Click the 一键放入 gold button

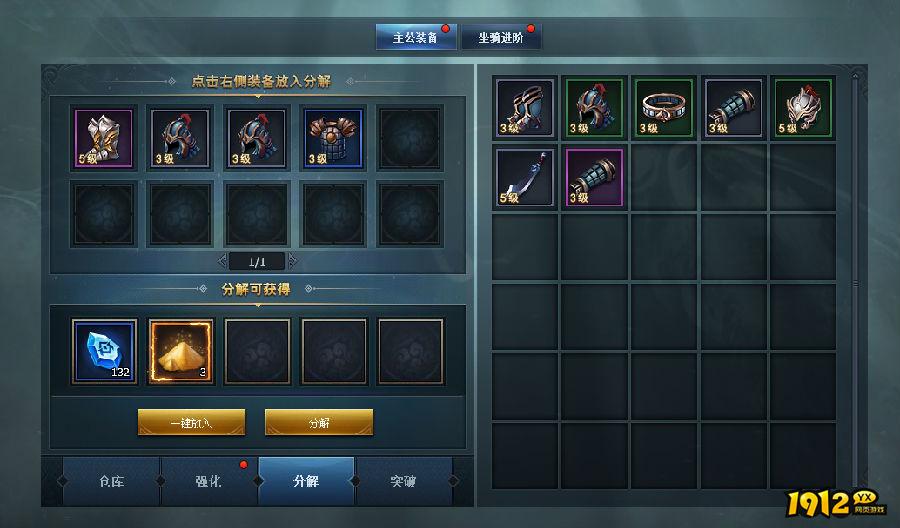tap(191, 422)
